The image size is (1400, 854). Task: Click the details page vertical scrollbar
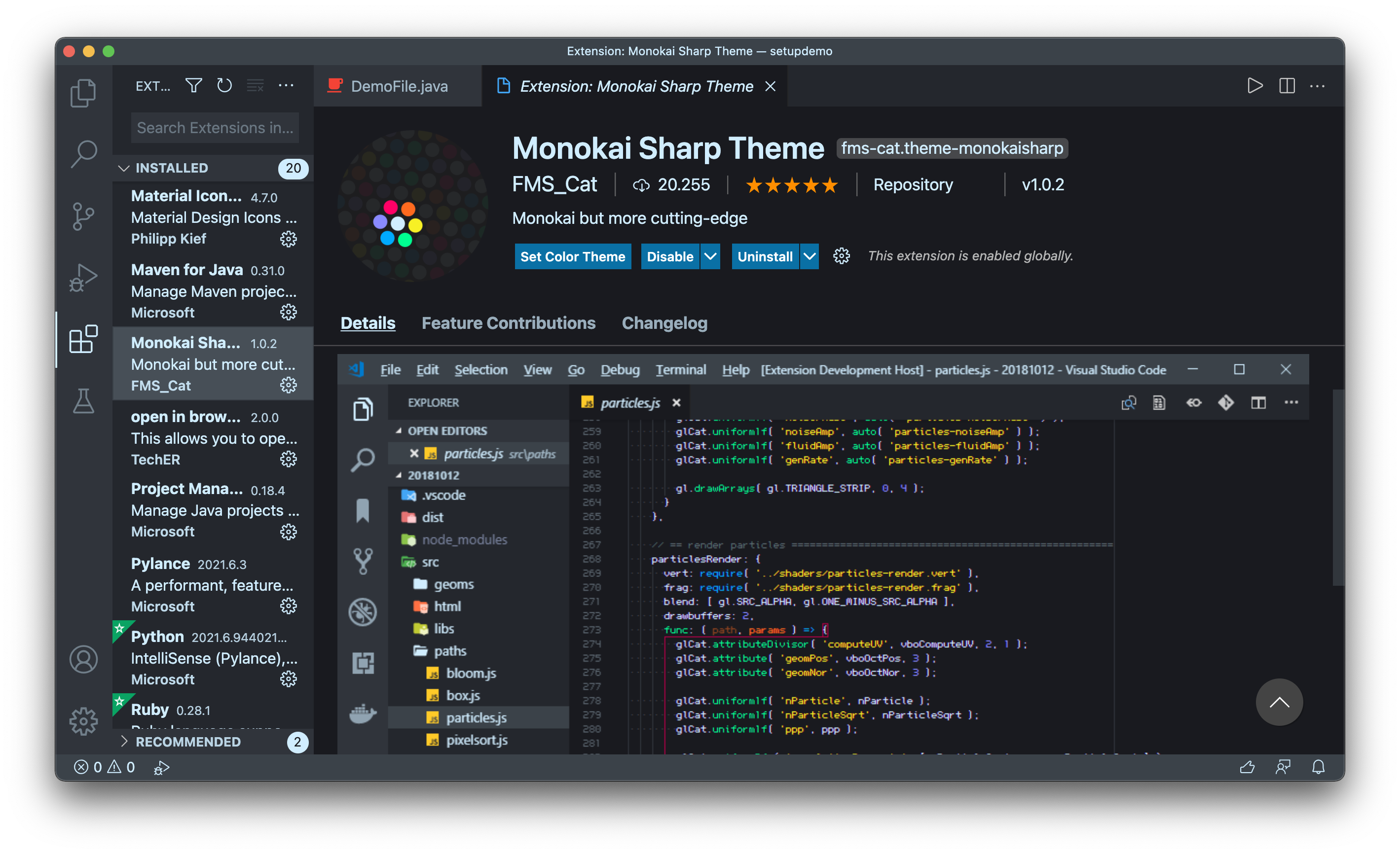[x=1338, y=487]
